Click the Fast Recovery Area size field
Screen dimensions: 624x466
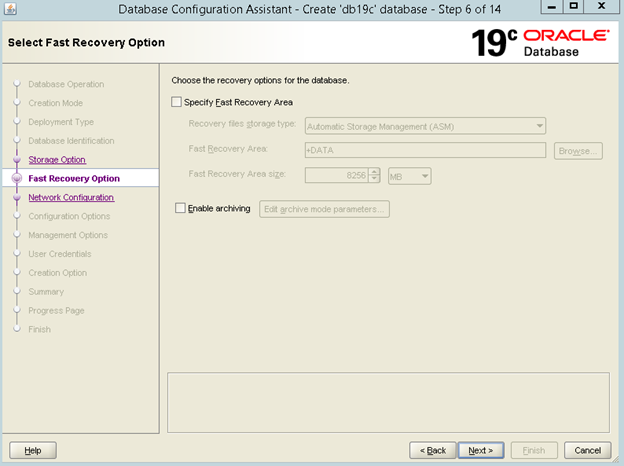(337, 175)
